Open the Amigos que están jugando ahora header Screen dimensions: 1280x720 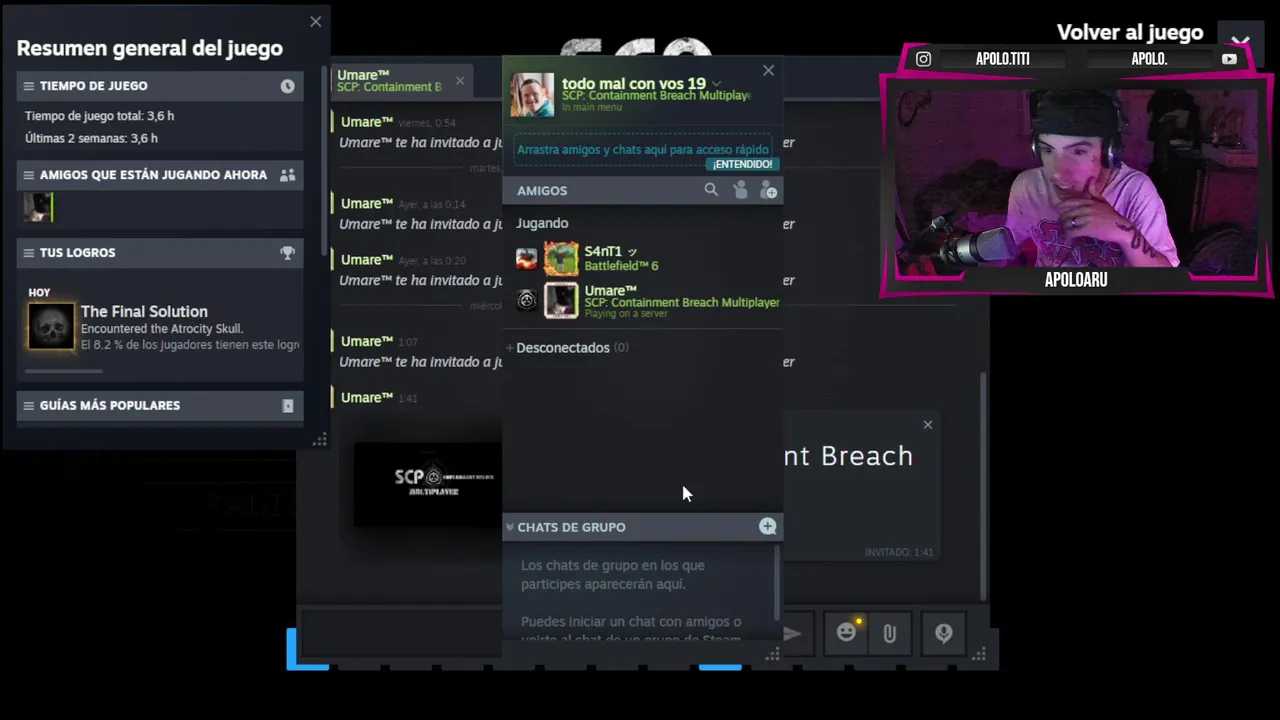pyautogui.click(x=160, y=175)
